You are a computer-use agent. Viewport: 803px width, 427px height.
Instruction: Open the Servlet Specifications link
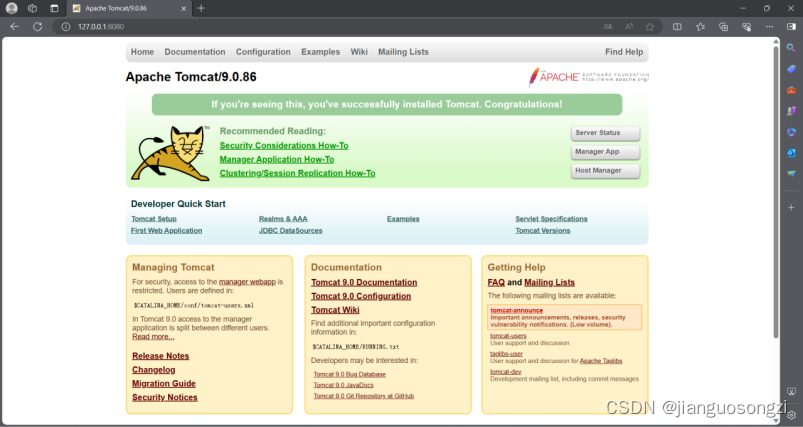pyautogui.click(x=551, y=219)
